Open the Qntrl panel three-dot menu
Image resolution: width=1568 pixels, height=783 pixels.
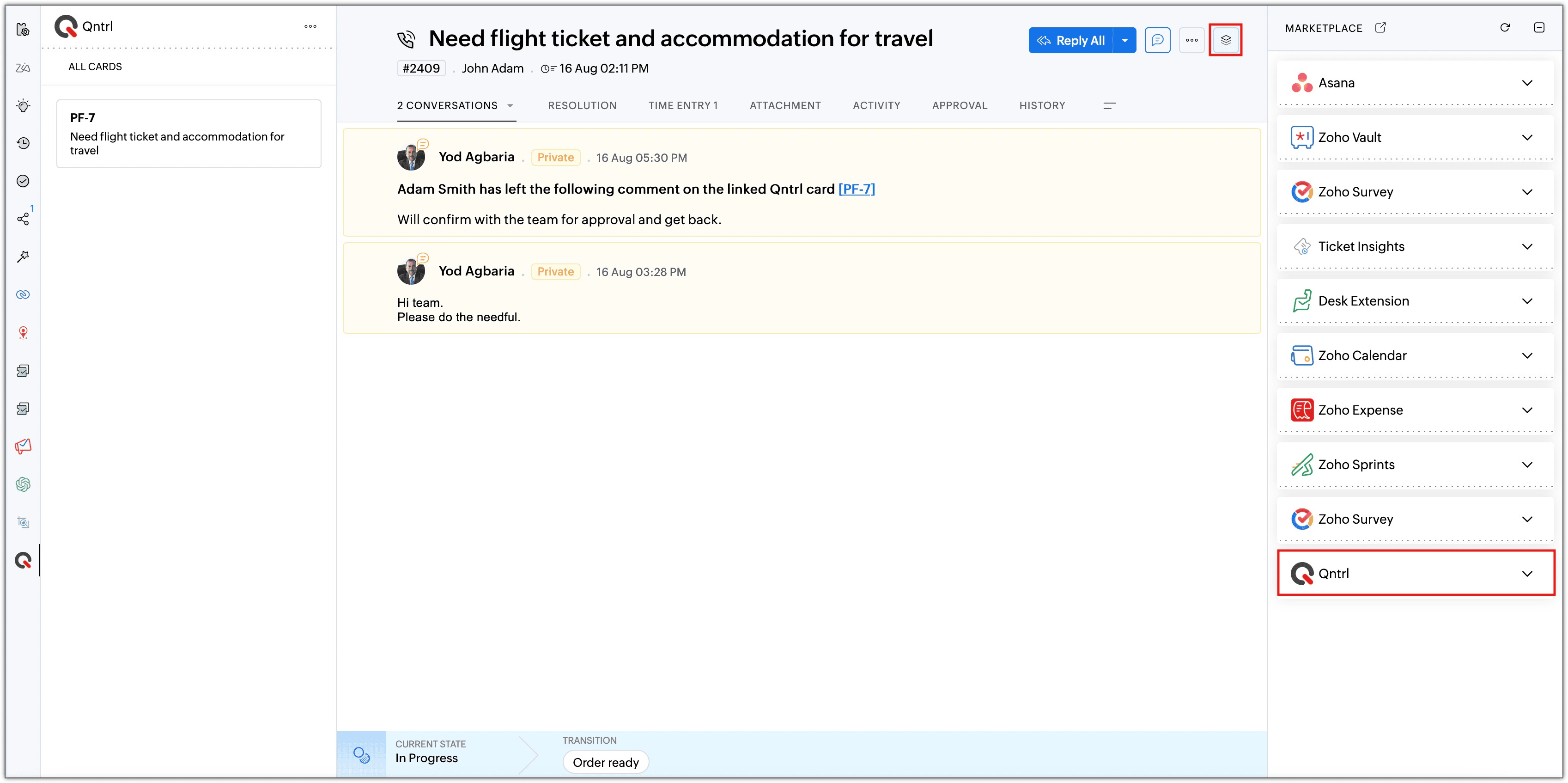tap(310, 26)
